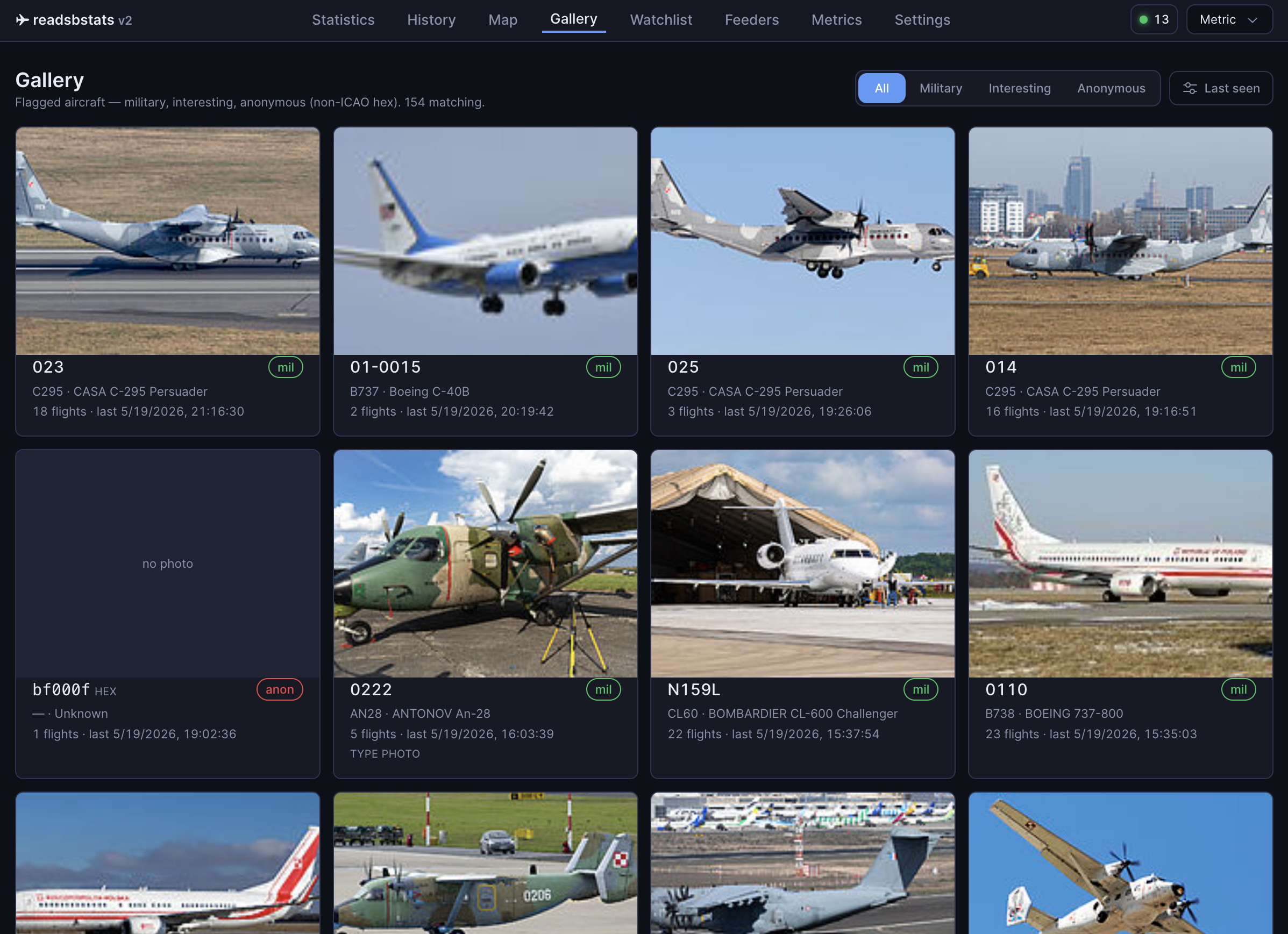
Task: Click the '— · Unknown' type text
Action: pyautogui.click(x=70, y=713)
